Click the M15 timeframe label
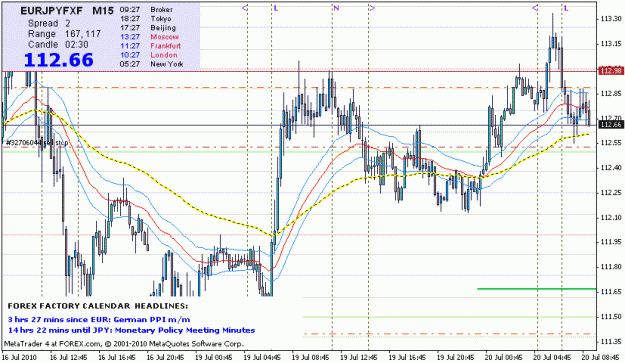 click(103, 11)
